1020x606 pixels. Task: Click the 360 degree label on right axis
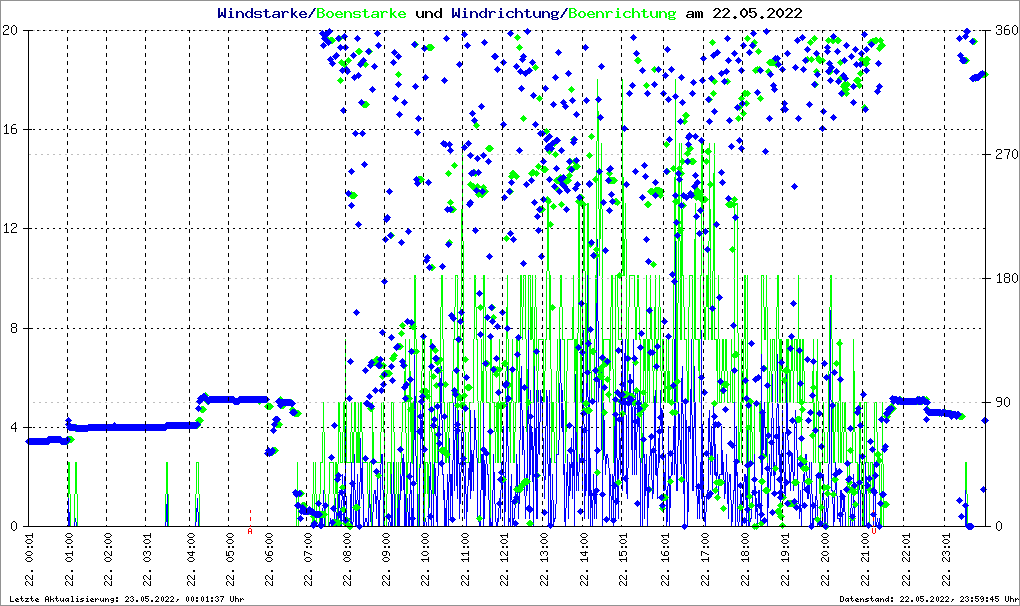click(1004, 31)
